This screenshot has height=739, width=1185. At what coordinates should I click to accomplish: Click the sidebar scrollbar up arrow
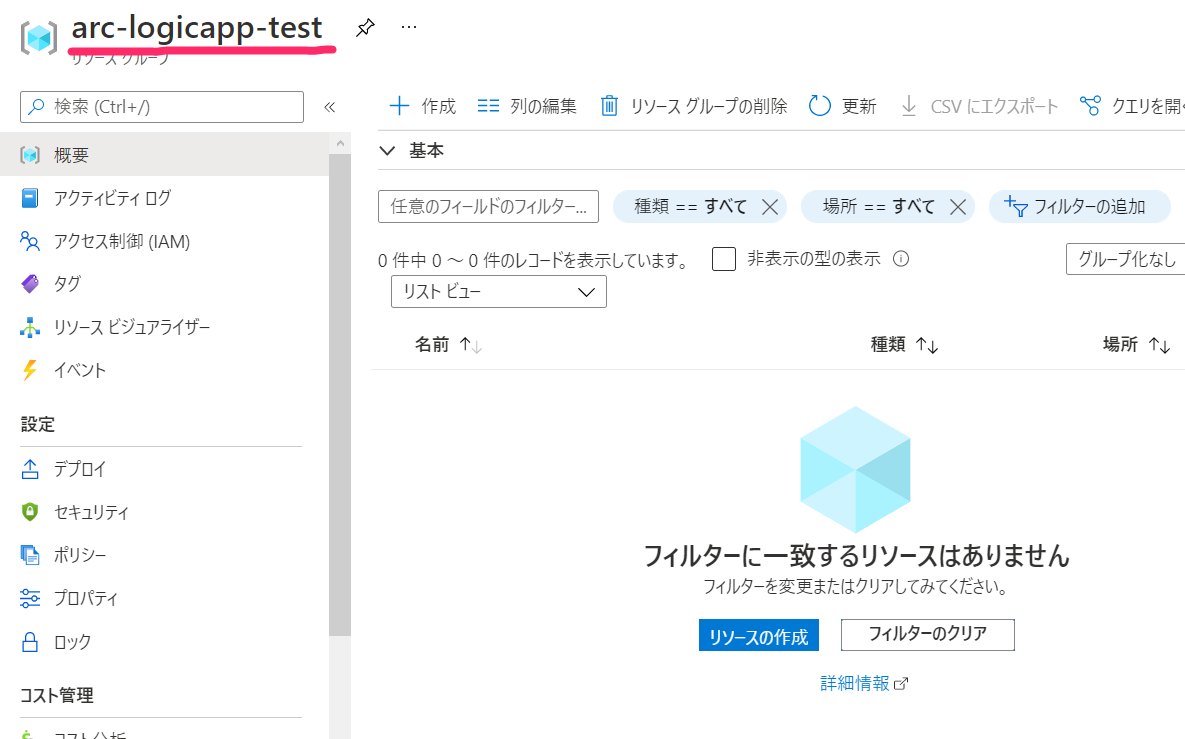[340, 144]
